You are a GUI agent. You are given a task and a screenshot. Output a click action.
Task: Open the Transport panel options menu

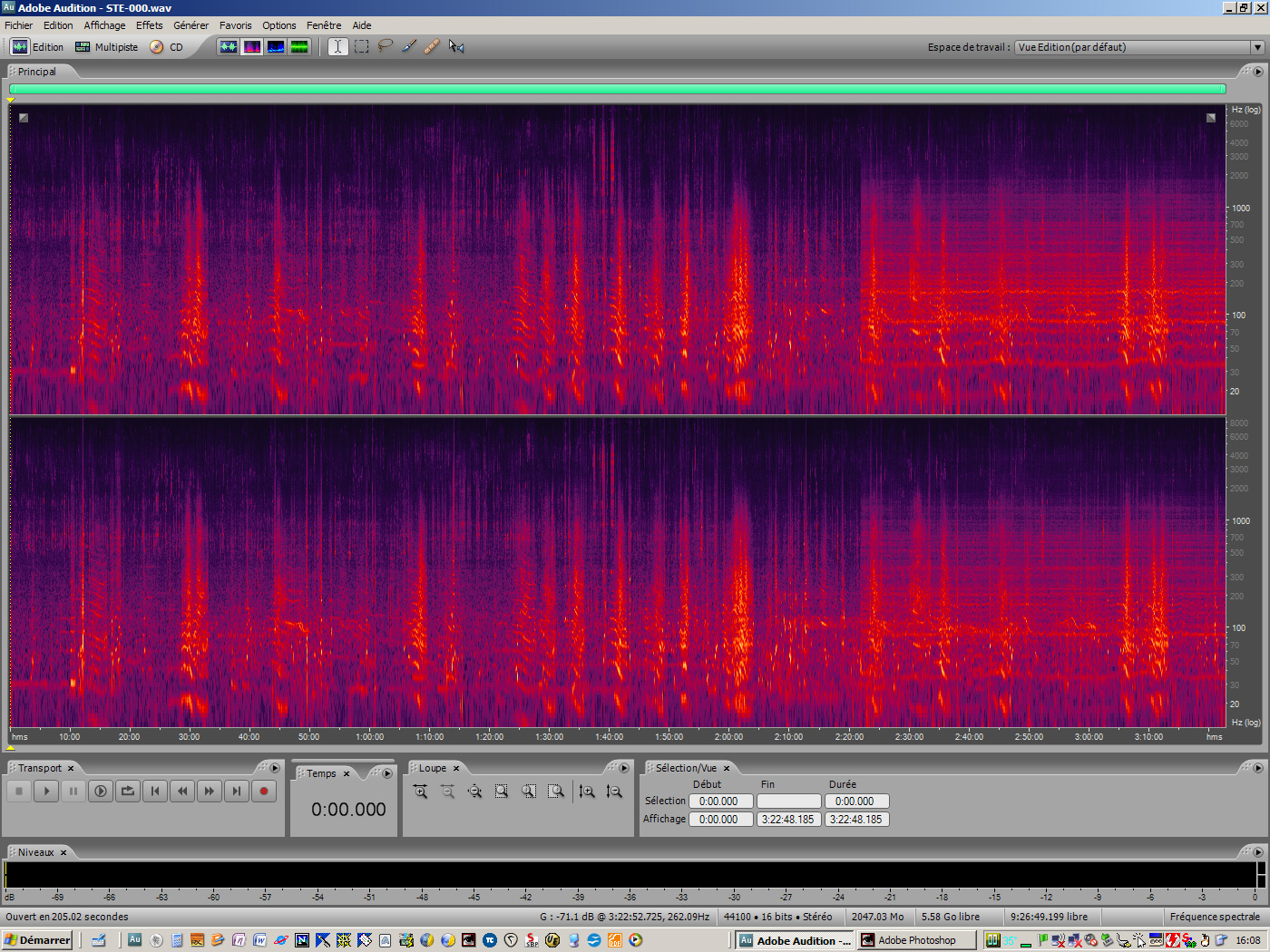[275, 768]
